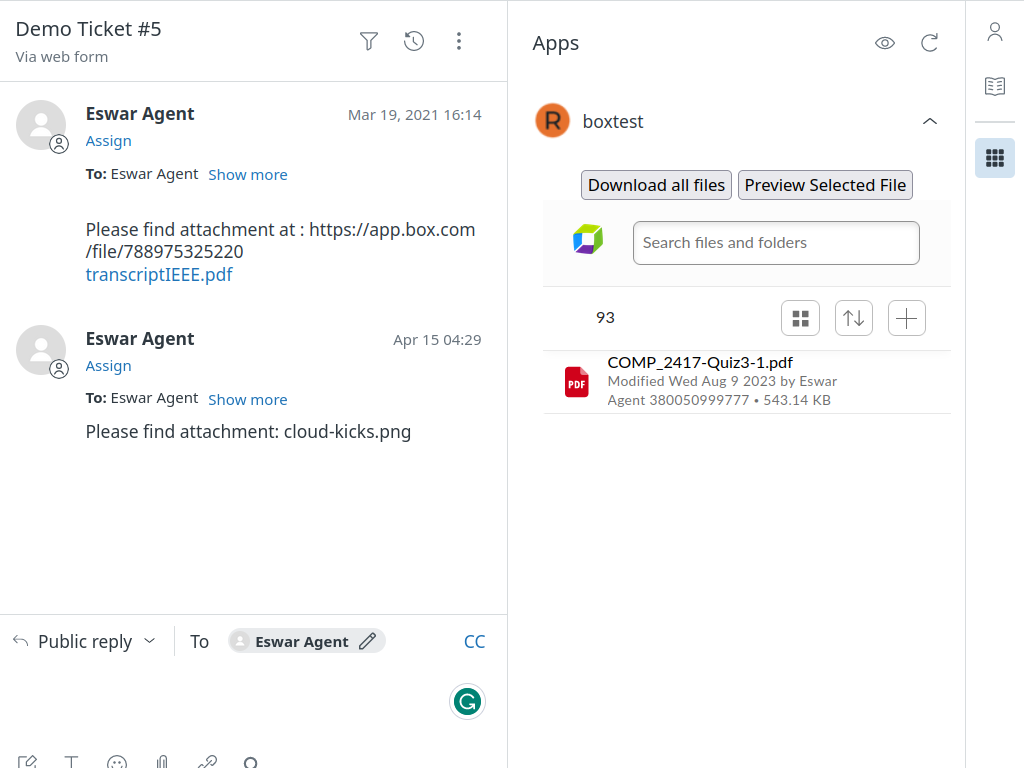Click Download all files button
The image size is (1024, 768).
pos(656,185)
